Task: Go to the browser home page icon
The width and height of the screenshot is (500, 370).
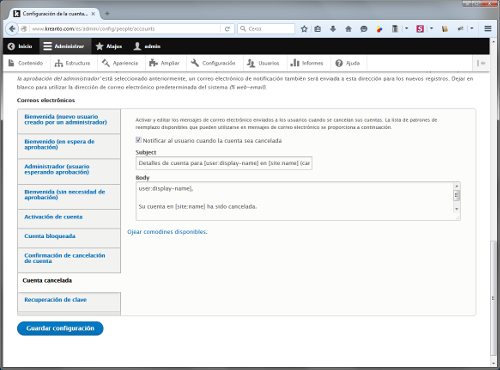Action: 348,29
